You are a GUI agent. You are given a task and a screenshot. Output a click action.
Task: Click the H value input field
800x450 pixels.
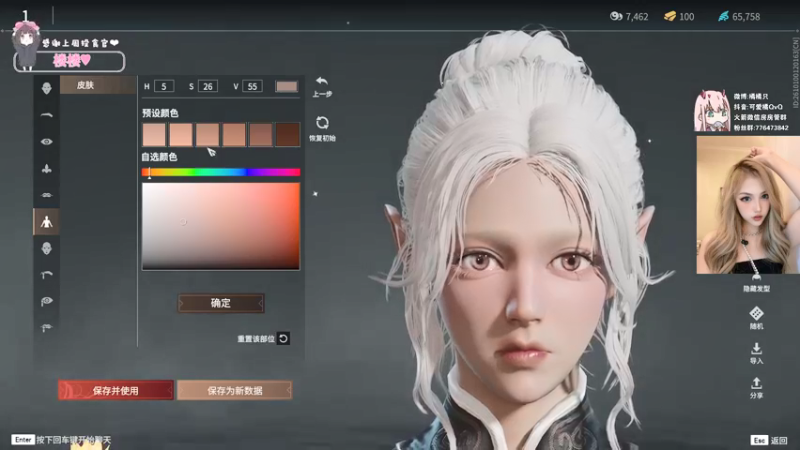click(164, 86)
